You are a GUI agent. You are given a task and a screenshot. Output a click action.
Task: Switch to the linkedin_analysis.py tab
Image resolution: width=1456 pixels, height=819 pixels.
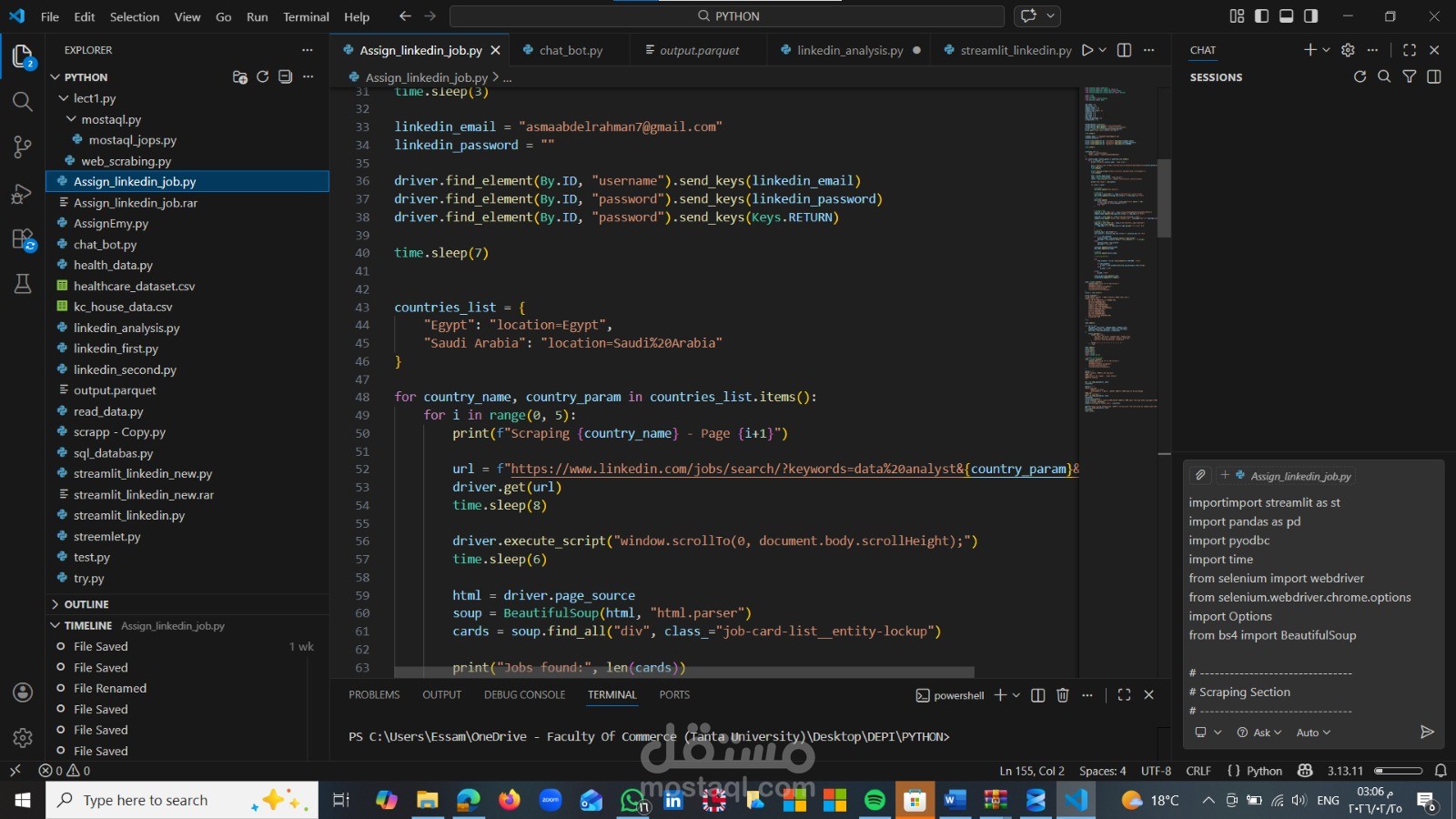click(849, 50)
